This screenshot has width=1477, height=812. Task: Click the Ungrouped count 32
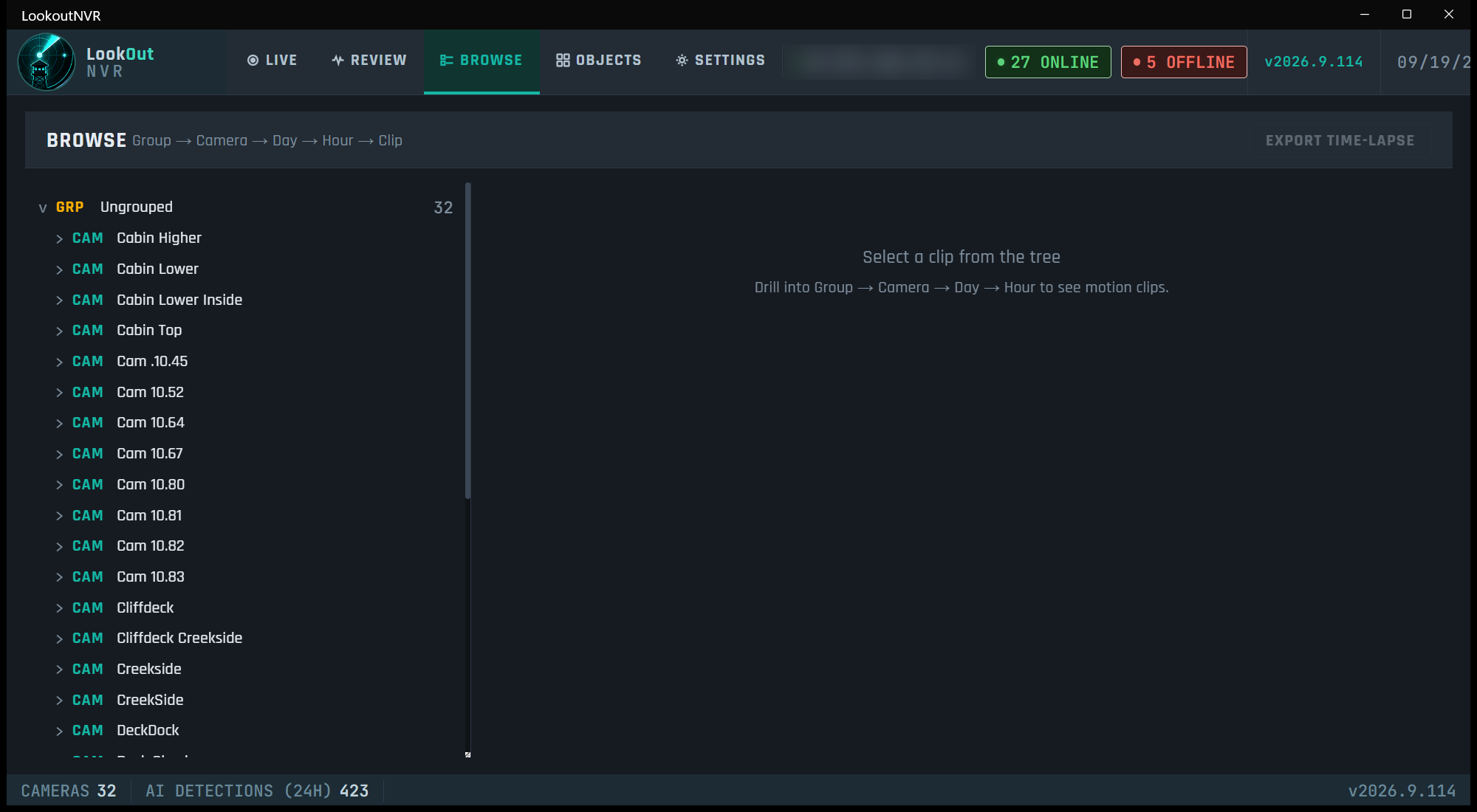(x=443, y=208)
